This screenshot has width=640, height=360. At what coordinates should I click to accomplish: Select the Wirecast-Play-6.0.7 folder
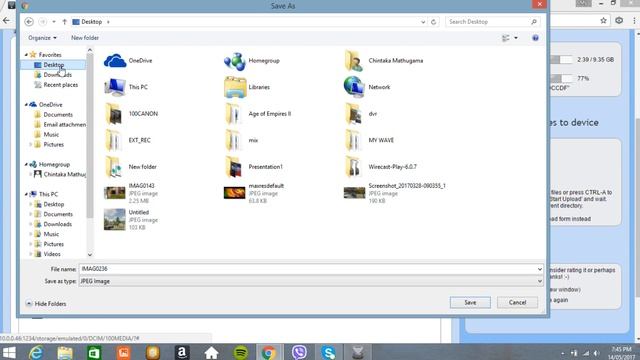[380, 167]
